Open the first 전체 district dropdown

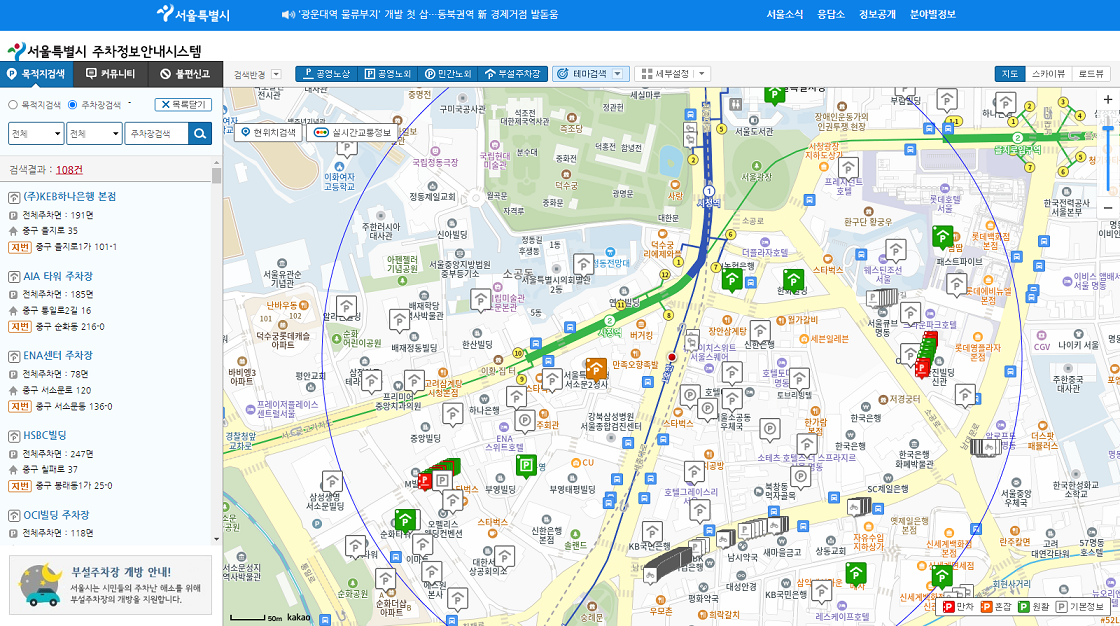36,134
